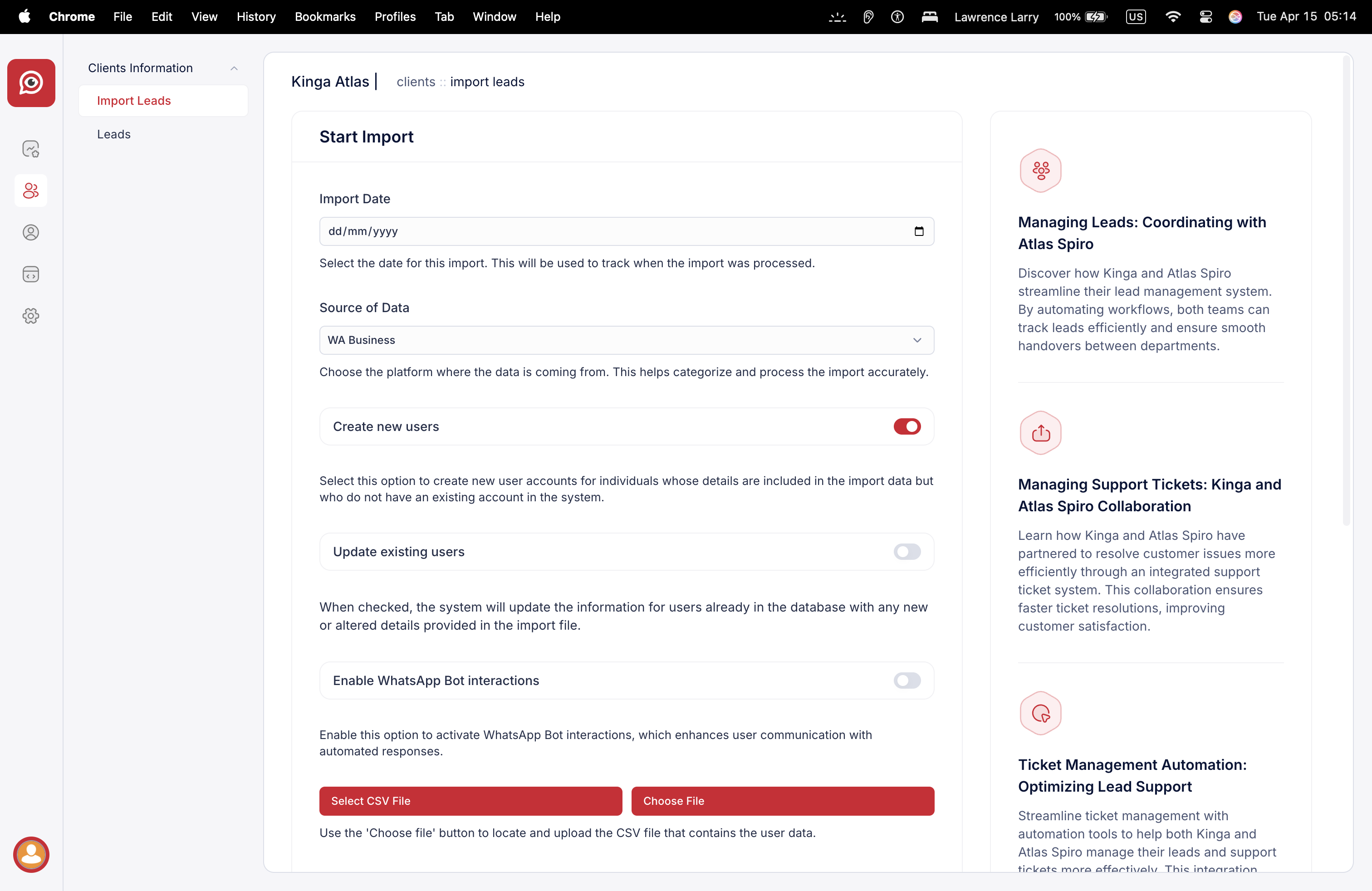
Task: Click the Wi-Fi status icon
Action: coord(1172,17)
